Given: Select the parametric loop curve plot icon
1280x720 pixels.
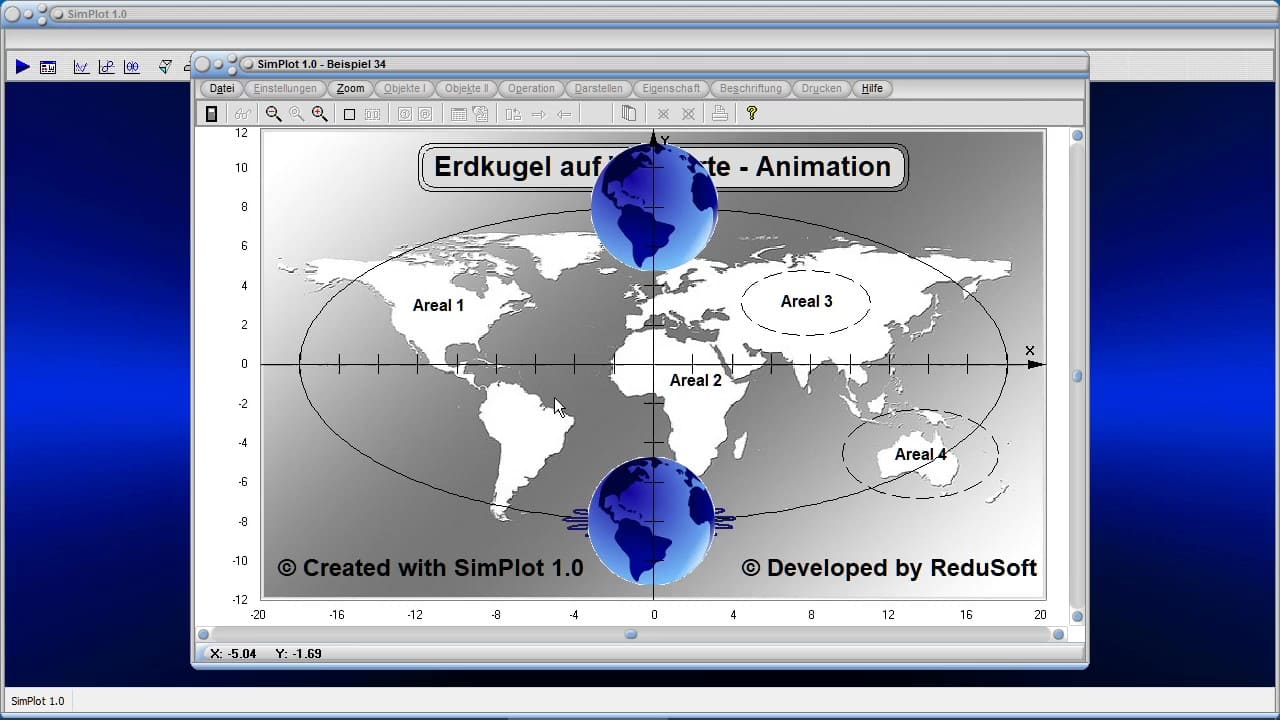Looking at the screenshot, I should pos(106,67).
